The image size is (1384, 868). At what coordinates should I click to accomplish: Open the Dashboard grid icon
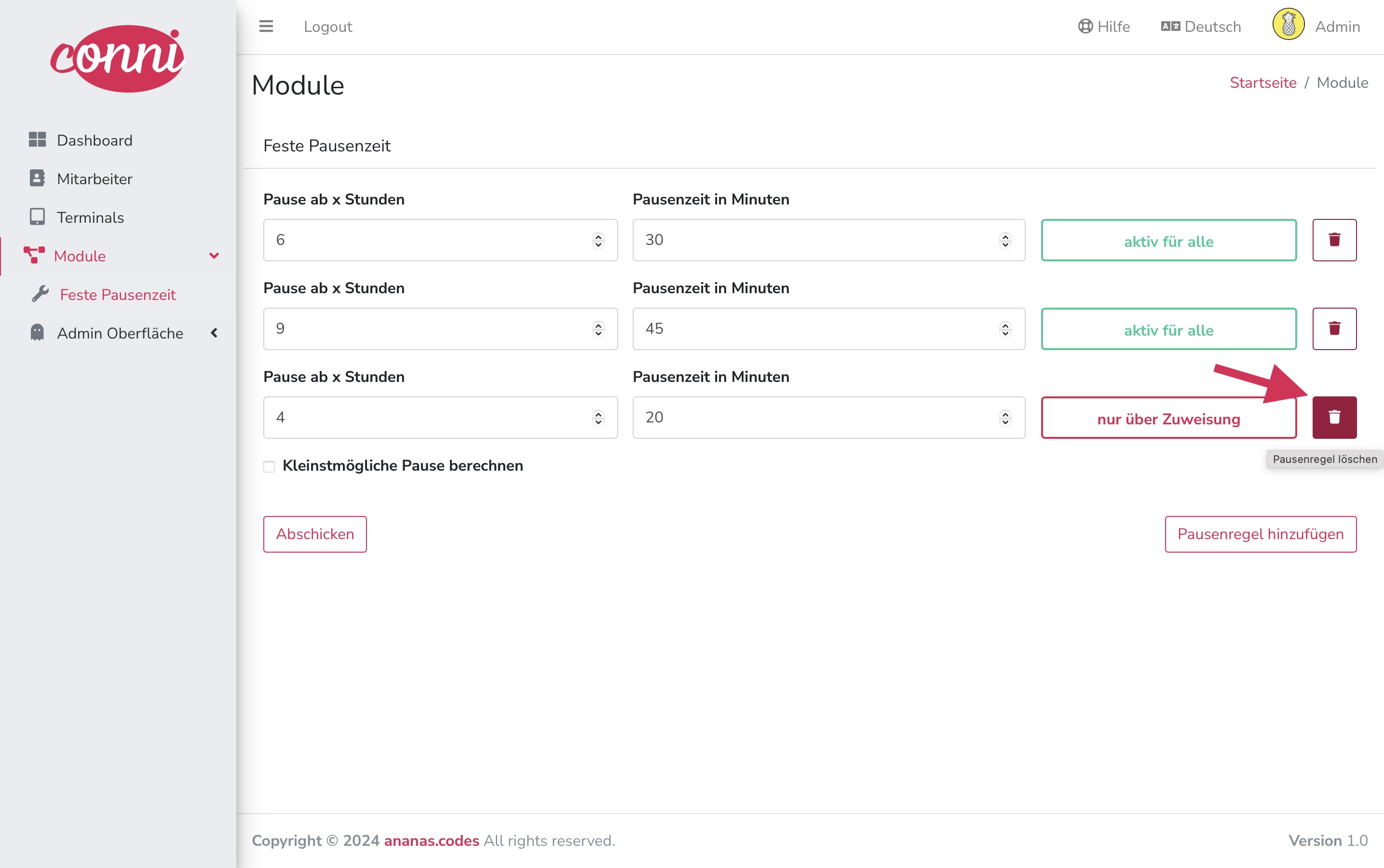tap(37, 139)
